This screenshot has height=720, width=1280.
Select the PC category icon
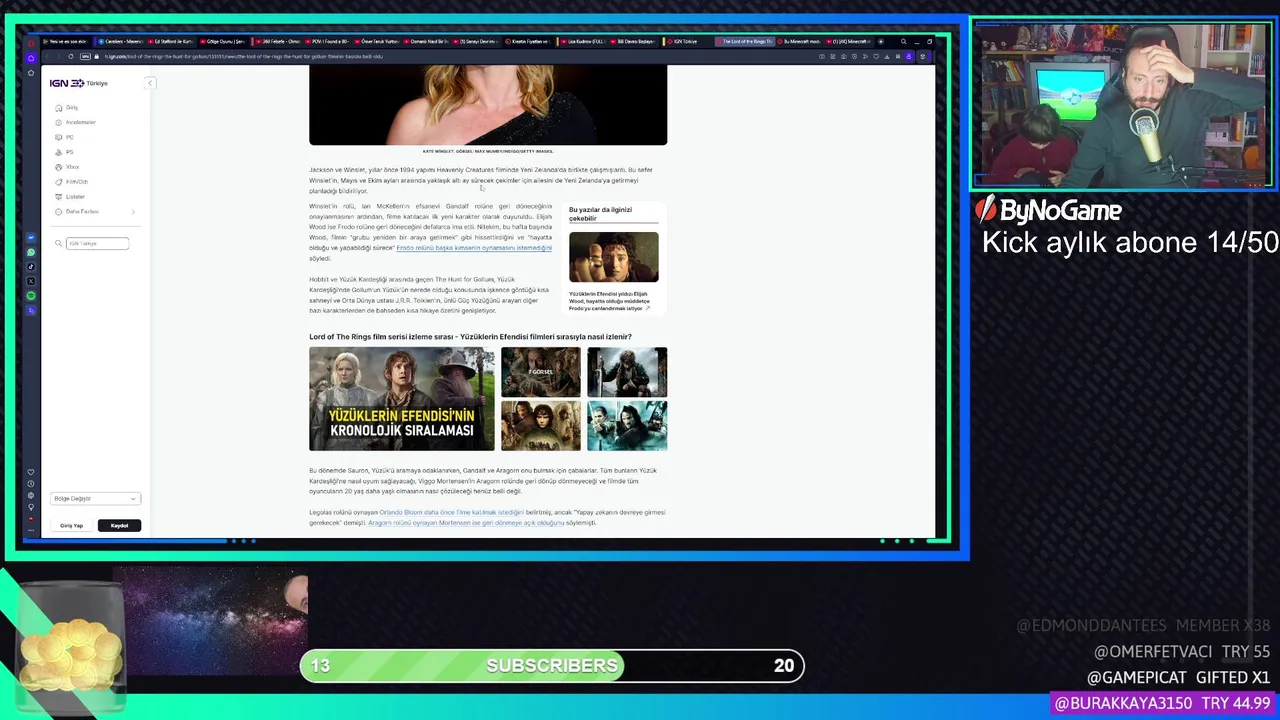59,137
